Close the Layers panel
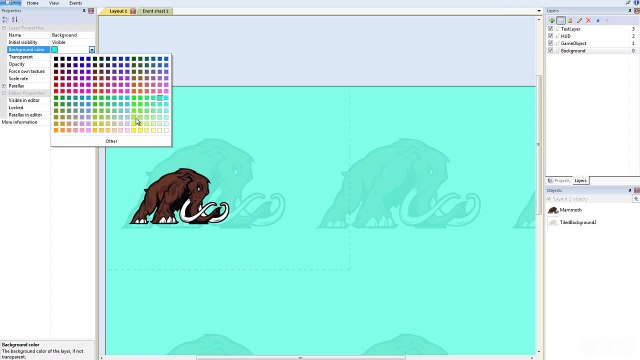640x360 pixels. click(x=637, y=11)
